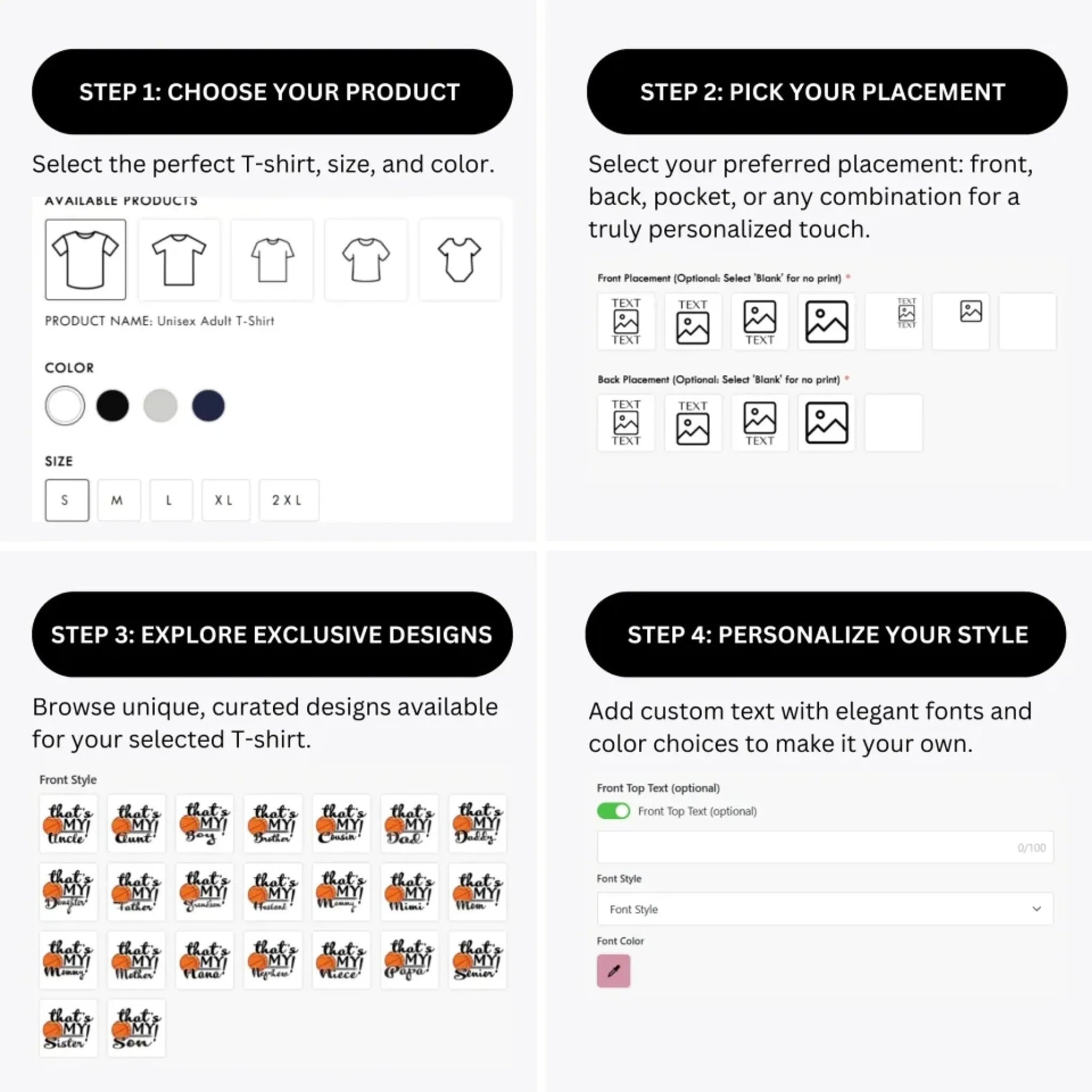The image size is (1092, 1092).
Task: Toggle the Front Top Text switch
Action: (613, 811)
